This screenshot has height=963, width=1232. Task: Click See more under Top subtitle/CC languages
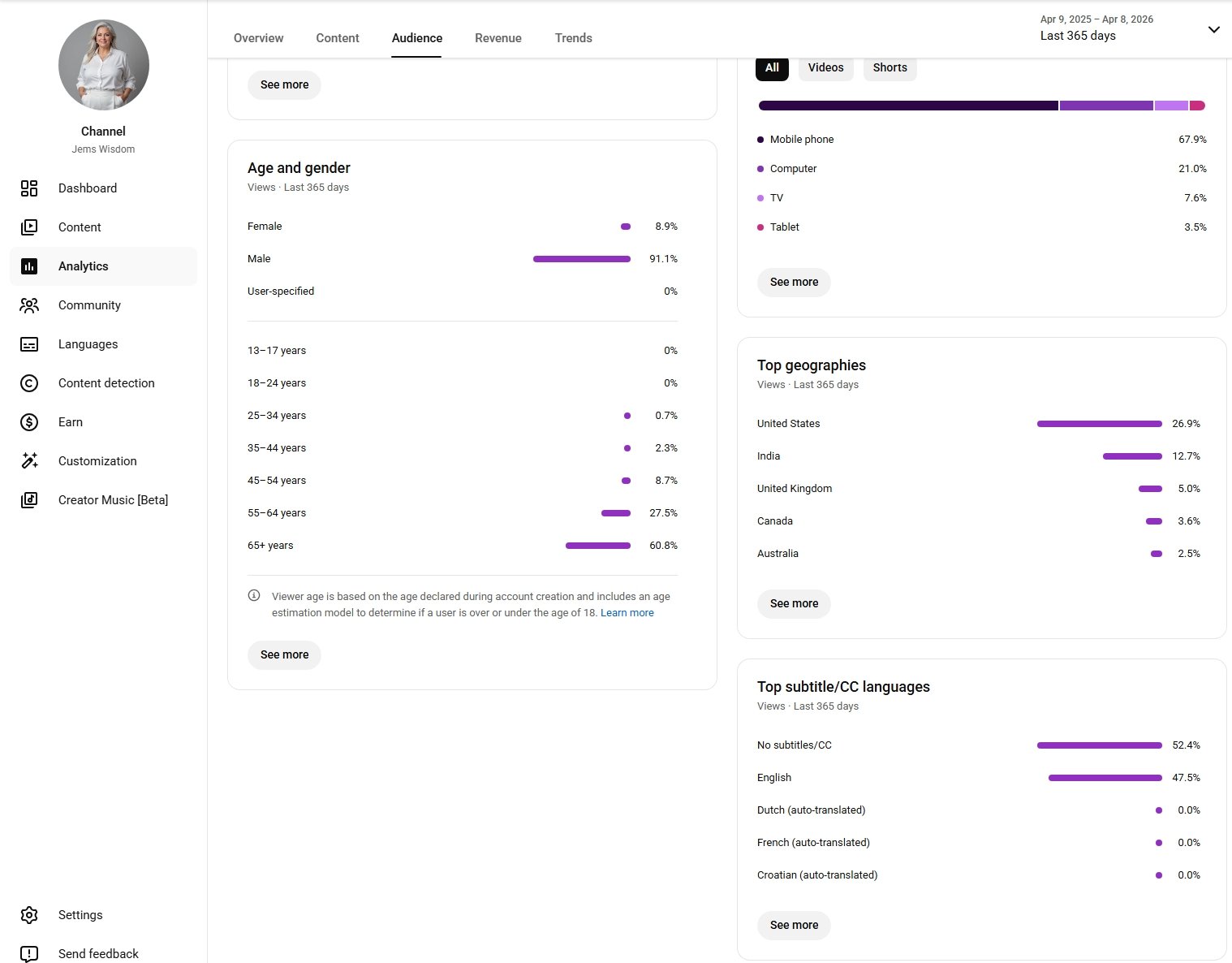pos(794,925)
